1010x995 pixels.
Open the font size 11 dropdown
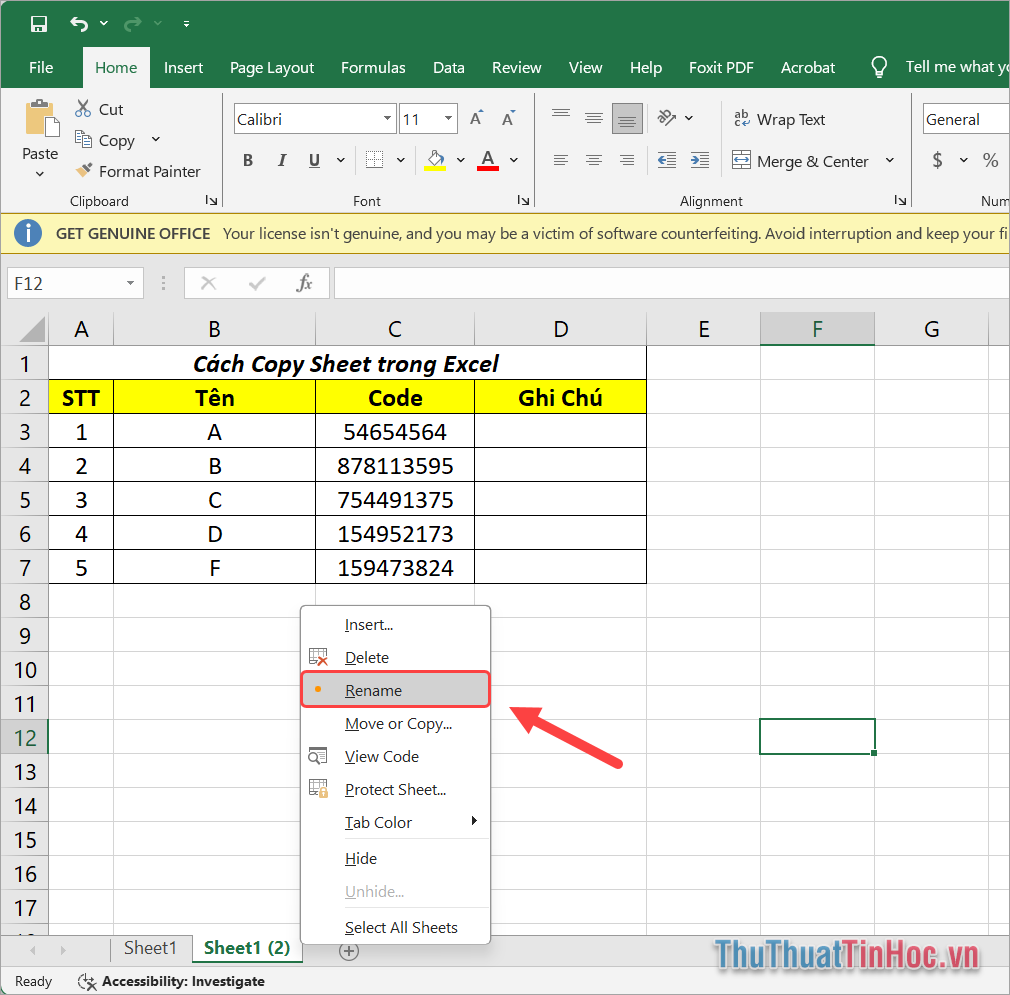[x=448, y=118]
